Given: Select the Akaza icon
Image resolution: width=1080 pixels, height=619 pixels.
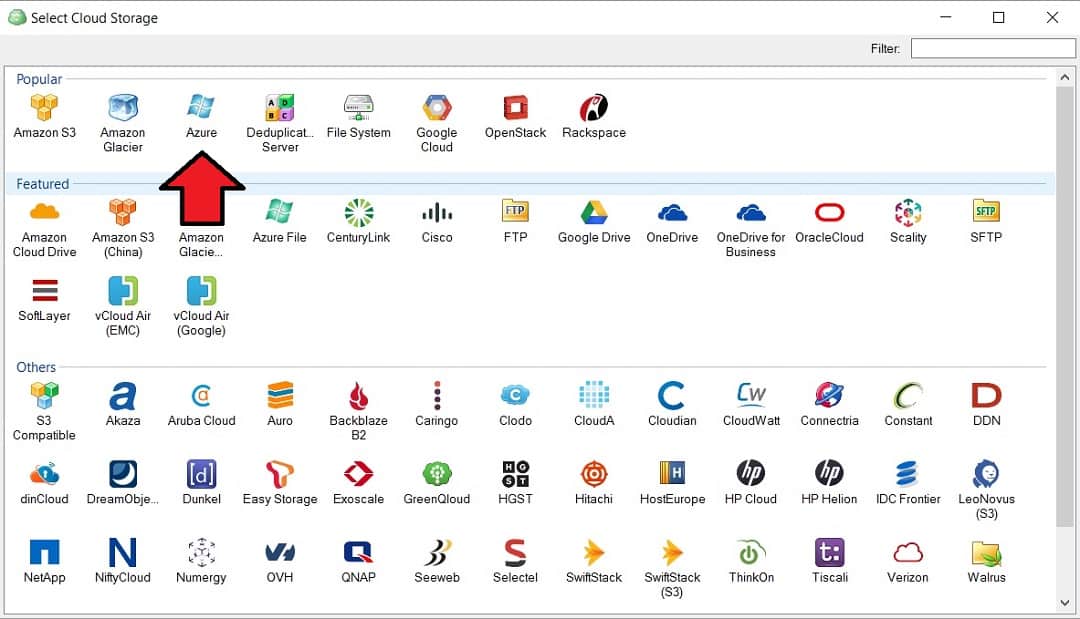Looking at the screenshot, I should coord(123,396).
